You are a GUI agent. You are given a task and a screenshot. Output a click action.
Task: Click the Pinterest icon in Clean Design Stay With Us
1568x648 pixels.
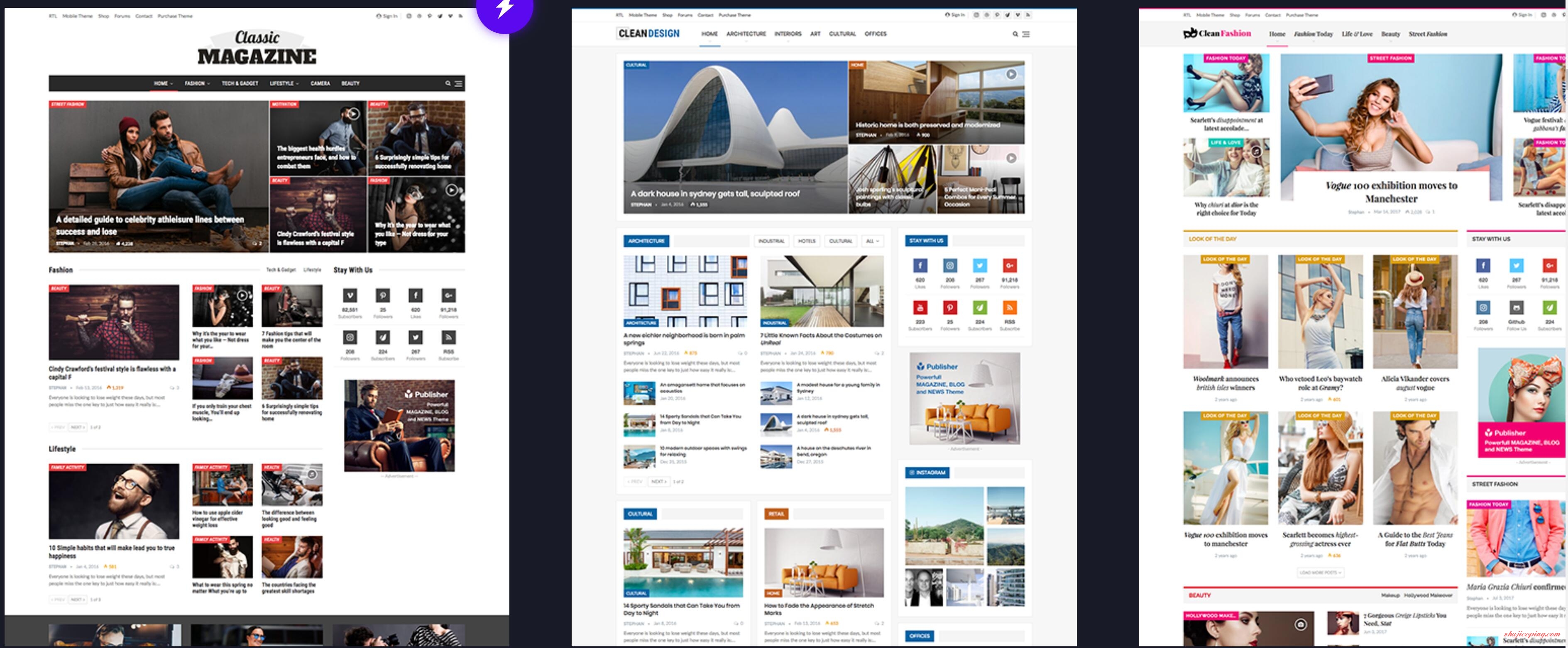click(x=950, y=308)
